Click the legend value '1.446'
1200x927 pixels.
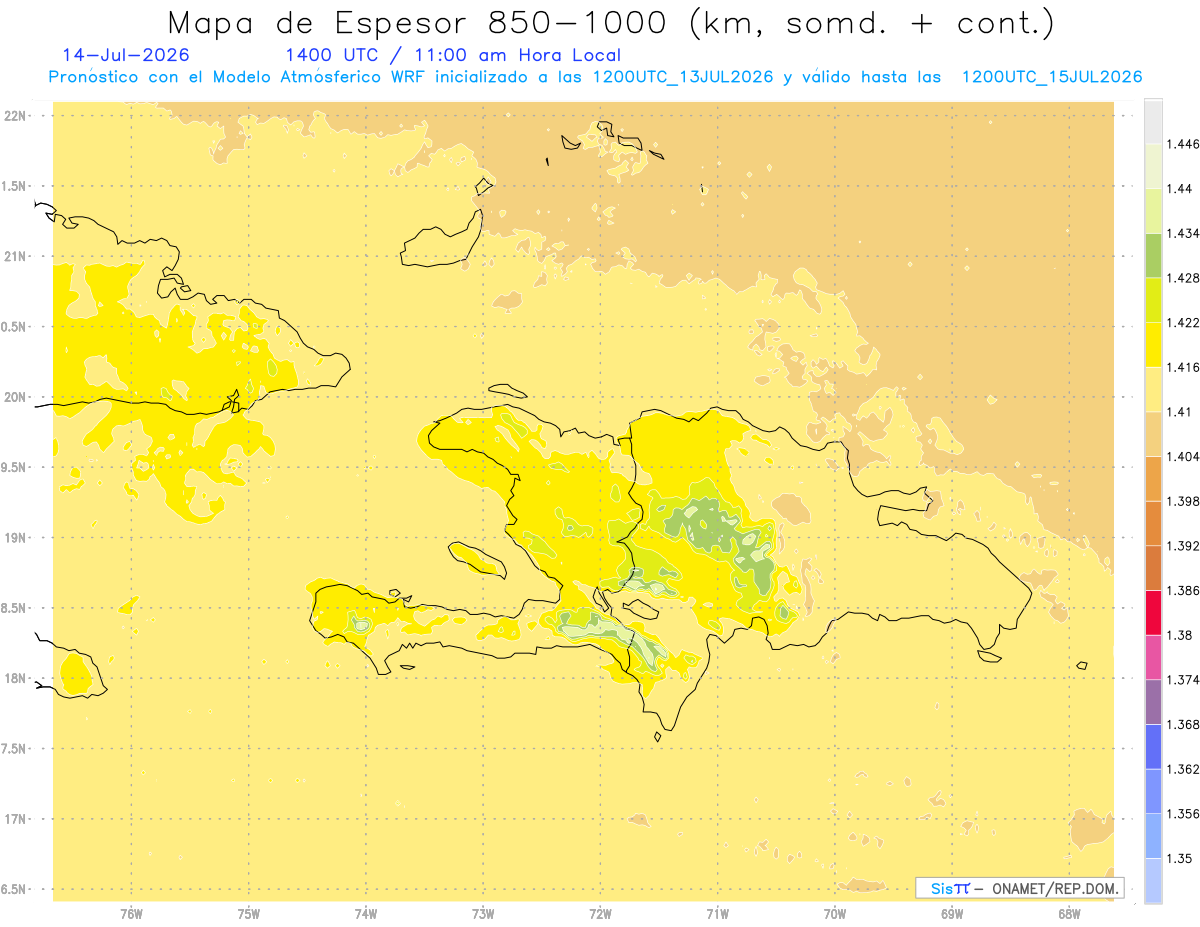[1183, 144]
